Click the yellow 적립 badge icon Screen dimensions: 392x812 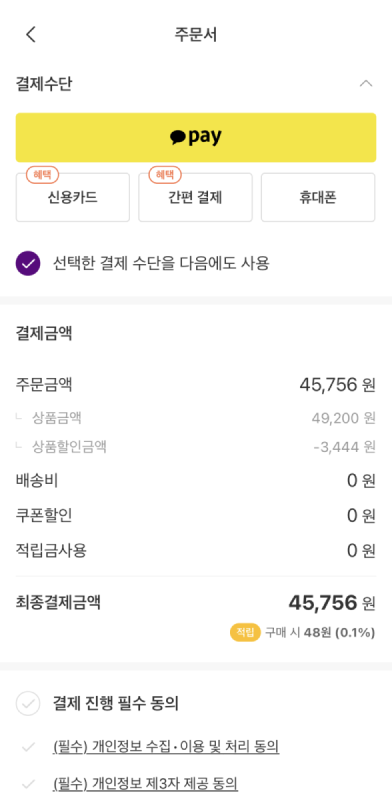tap(245, 632)
